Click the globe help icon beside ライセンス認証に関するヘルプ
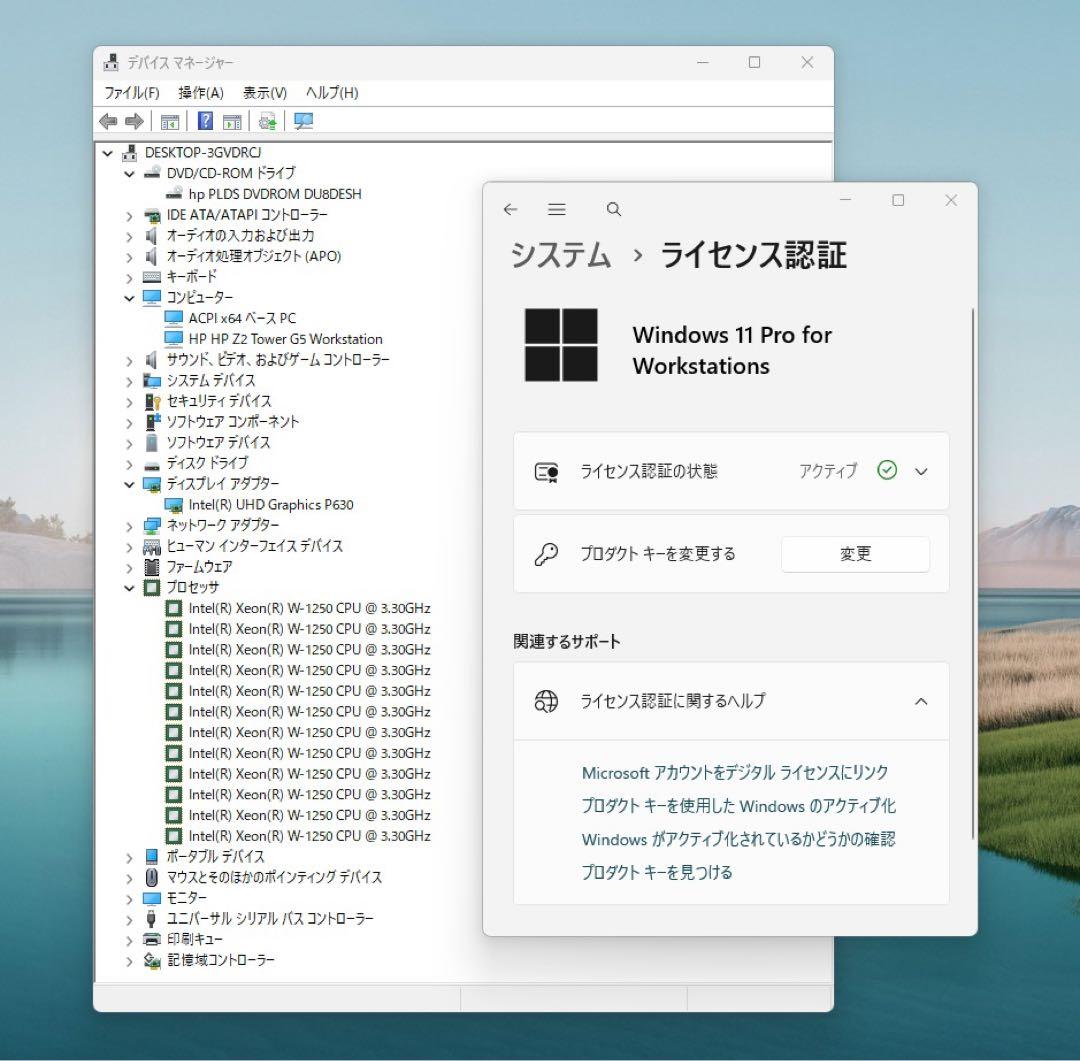Image resolution: width=1080 pixels, height=1061 pixels. pos(546,701)
